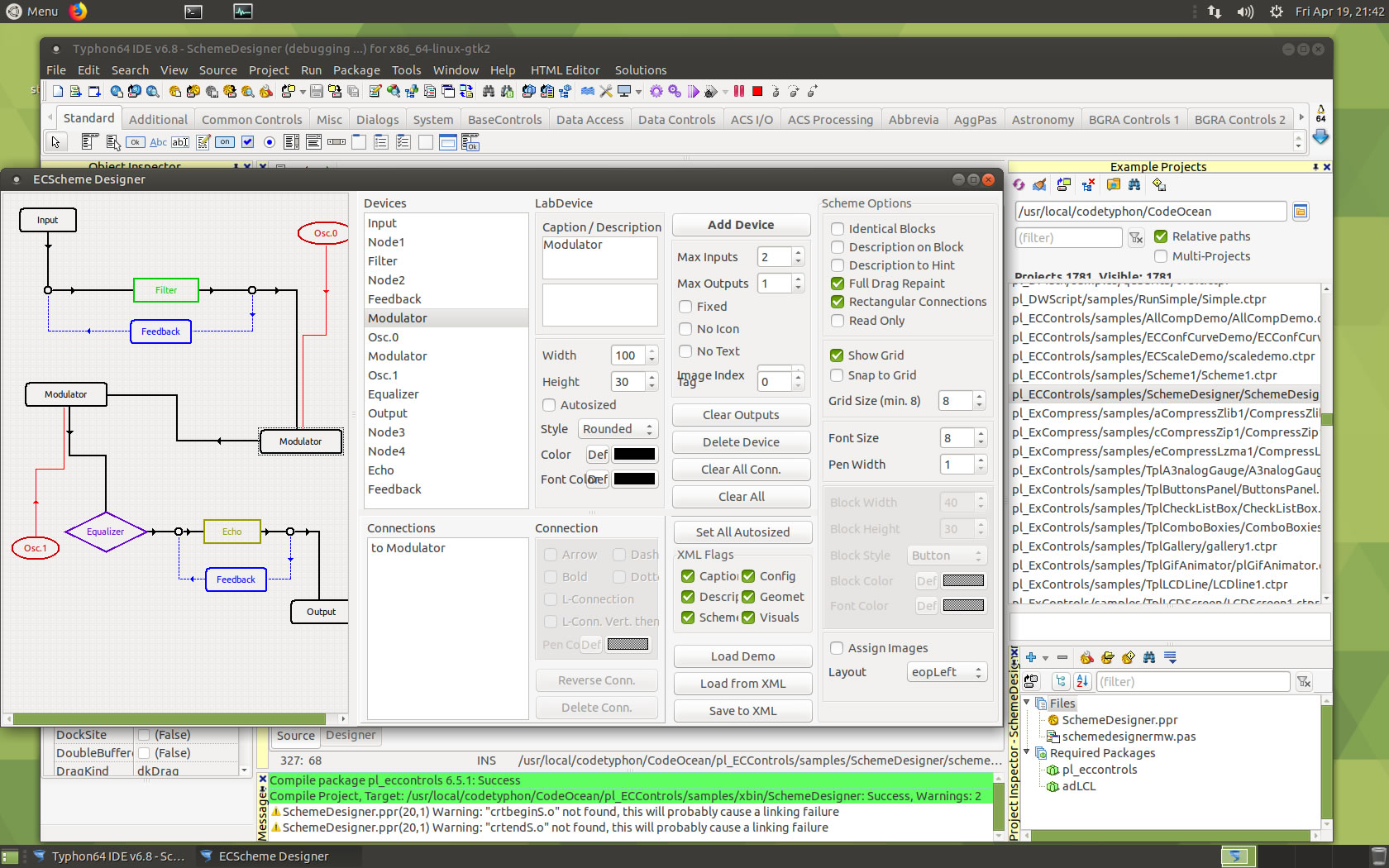1389x868 pixels.
Task: Check the Assign Images checkbox
Action: 837,648
